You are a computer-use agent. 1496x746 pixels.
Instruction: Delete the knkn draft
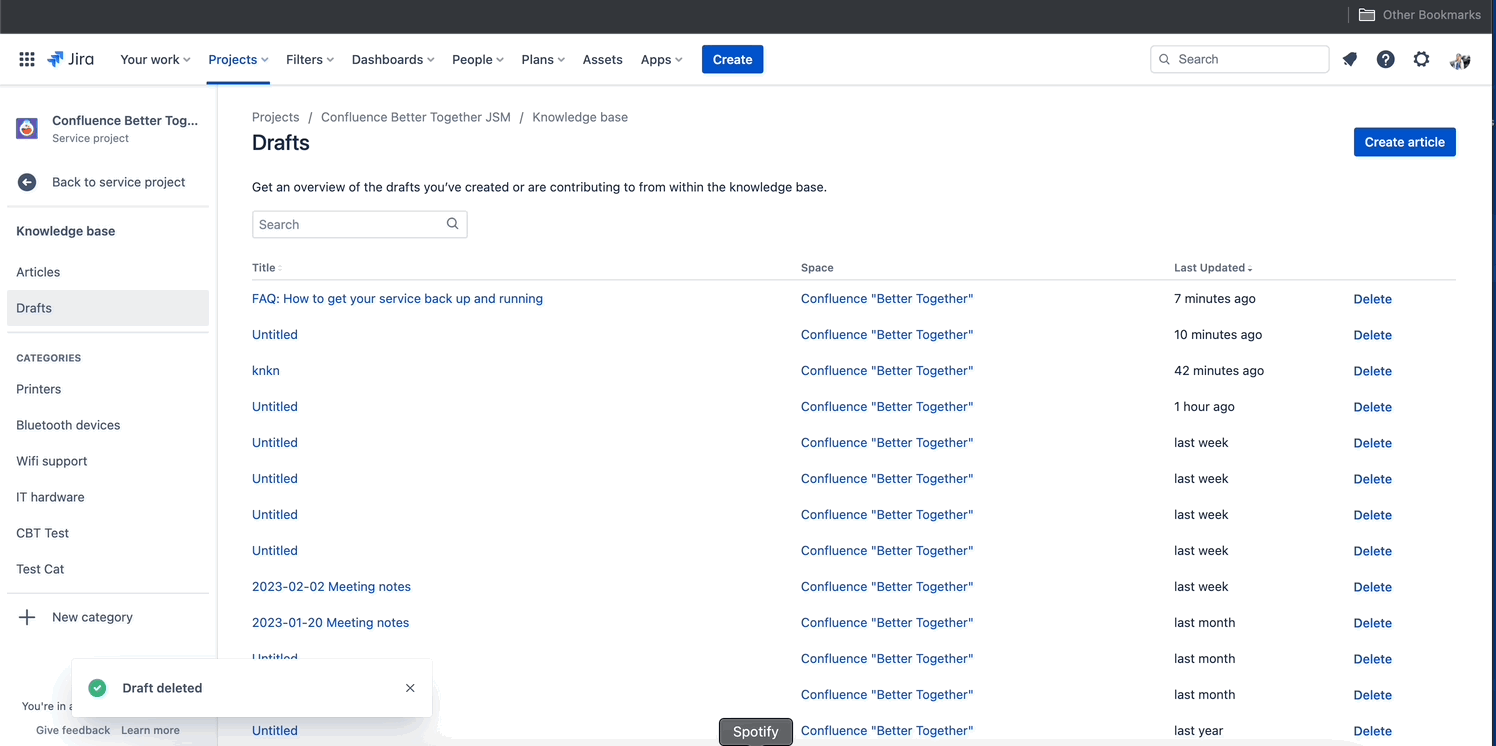(x=1373, y=371)
